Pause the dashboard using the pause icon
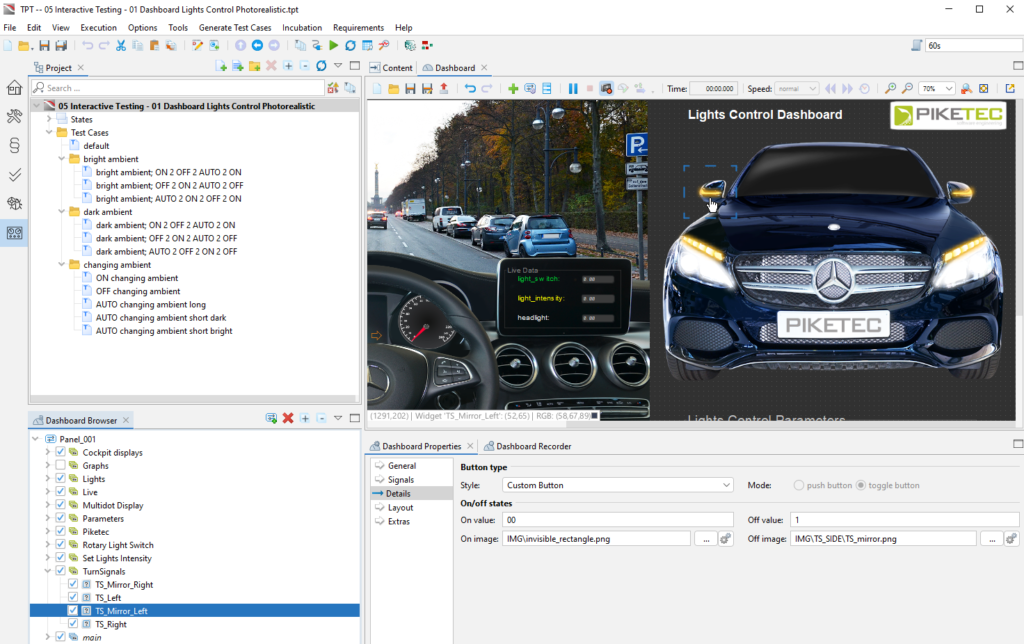 click(573, 89)
